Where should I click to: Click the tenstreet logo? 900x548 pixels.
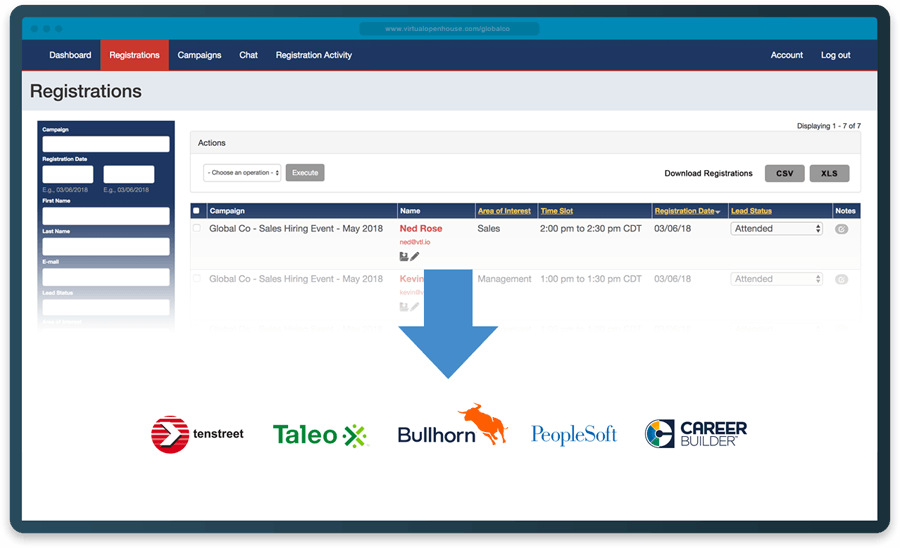click(x=197, y=434)
